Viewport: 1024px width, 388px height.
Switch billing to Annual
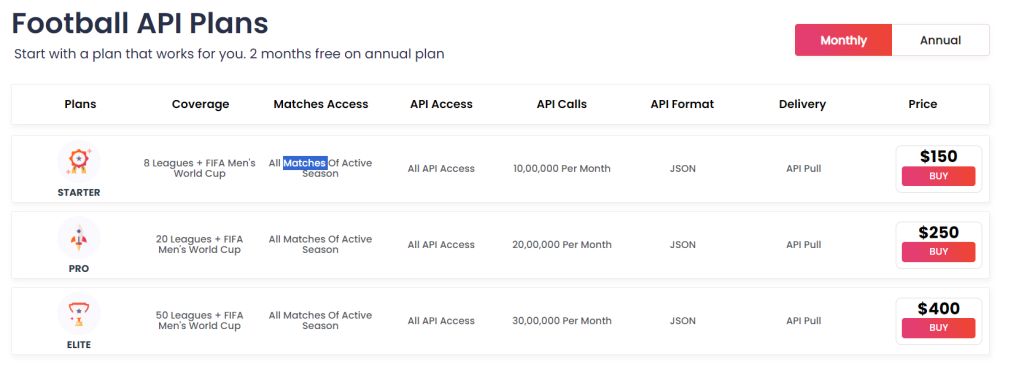pos(940,40)
